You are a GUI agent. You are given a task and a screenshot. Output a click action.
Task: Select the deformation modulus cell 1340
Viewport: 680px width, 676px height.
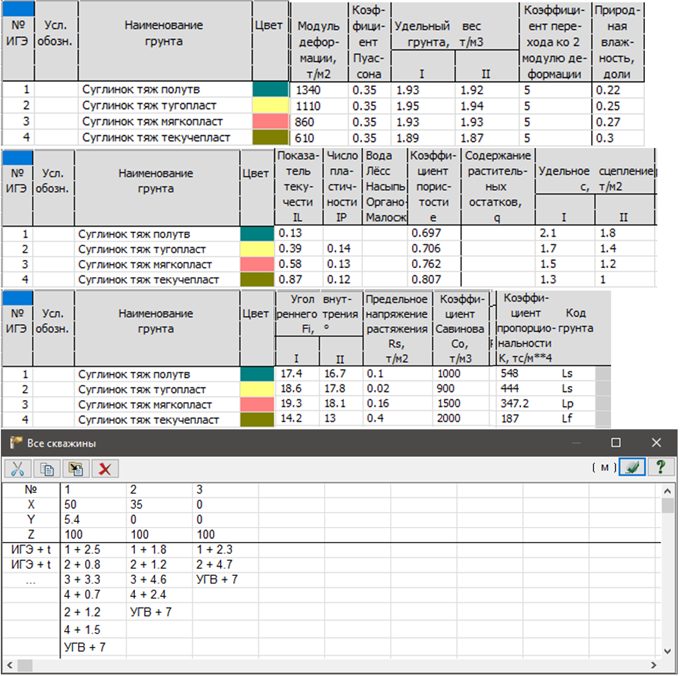(320, 90)
